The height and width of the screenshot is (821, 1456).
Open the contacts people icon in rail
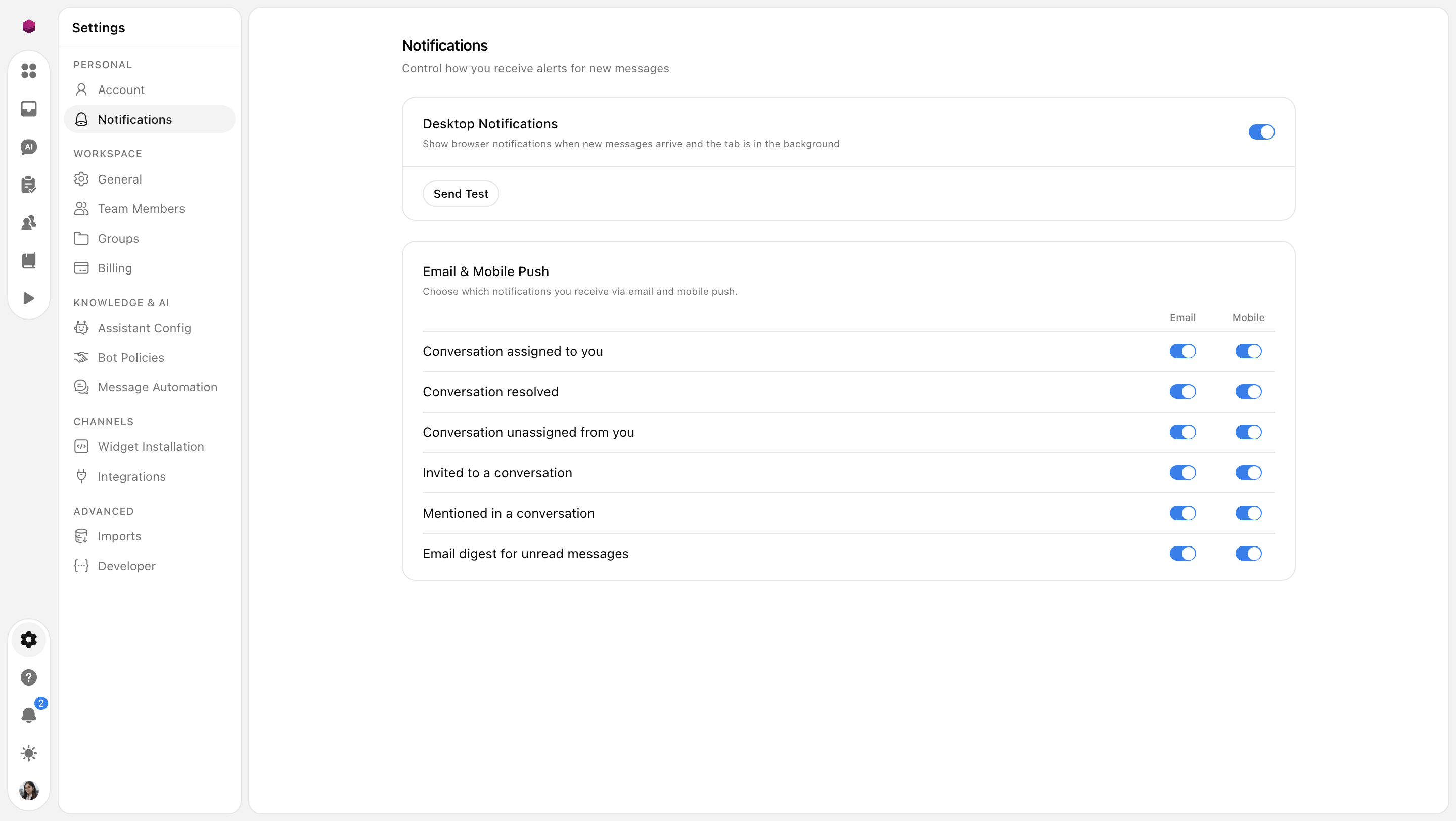click(29, 222)
